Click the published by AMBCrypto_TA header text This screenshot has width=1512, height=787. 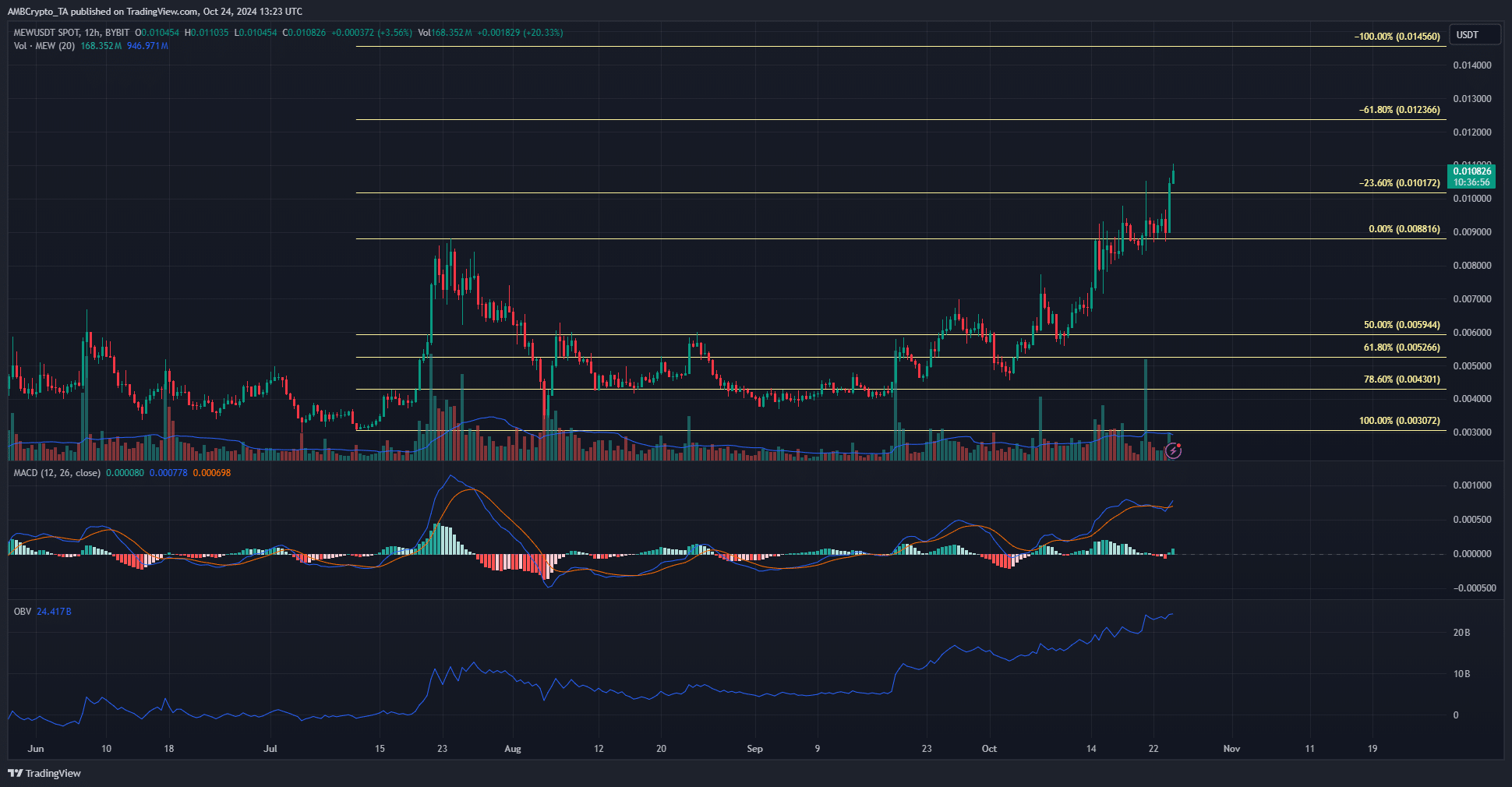154,12
